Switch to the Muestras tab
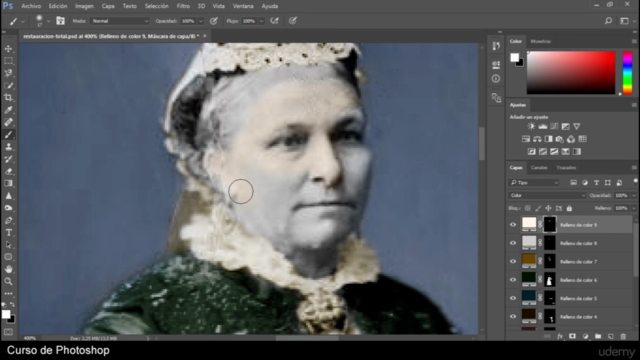640x360 pixels. point(540,41)
